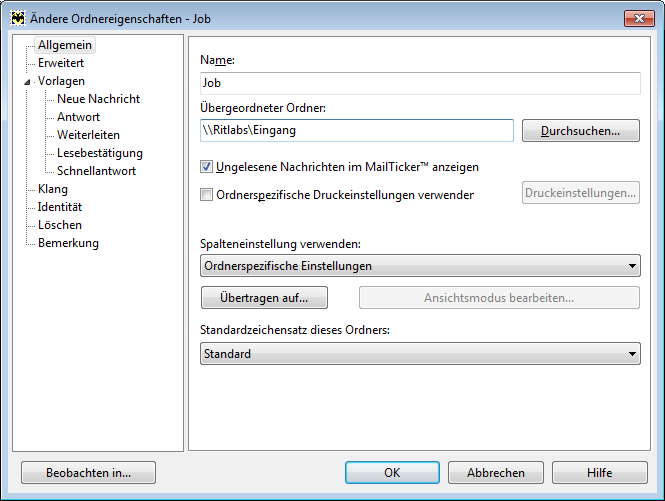665x501 pixels.
Task: Click the Übertragen auf... button
Action: [264, 298]
